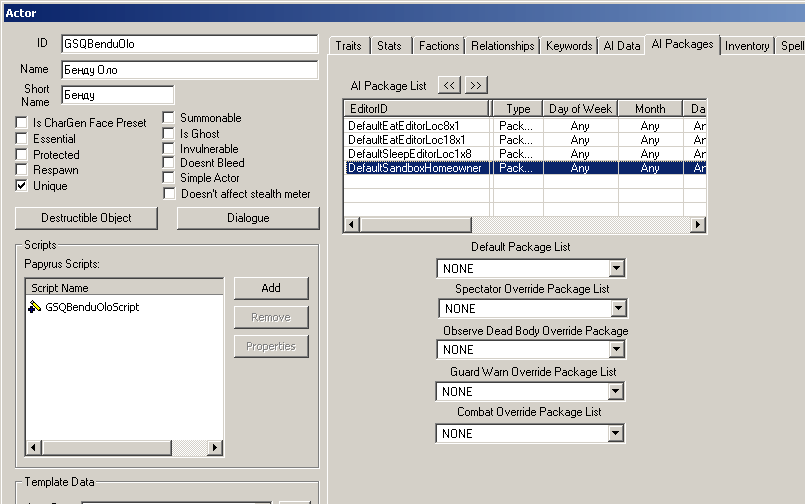Click the Month column header
This screenshot has width=805, height=504.
coord(650,109)
